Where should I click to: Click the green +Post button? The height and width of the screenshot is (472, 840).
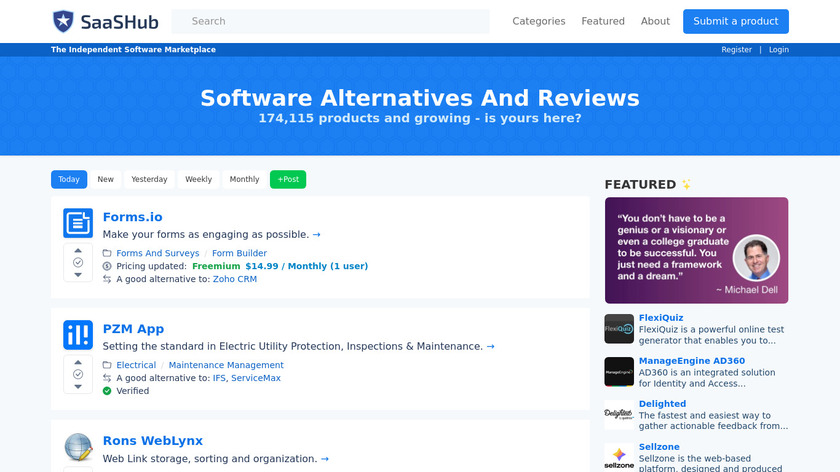click(x=288, y=180)
